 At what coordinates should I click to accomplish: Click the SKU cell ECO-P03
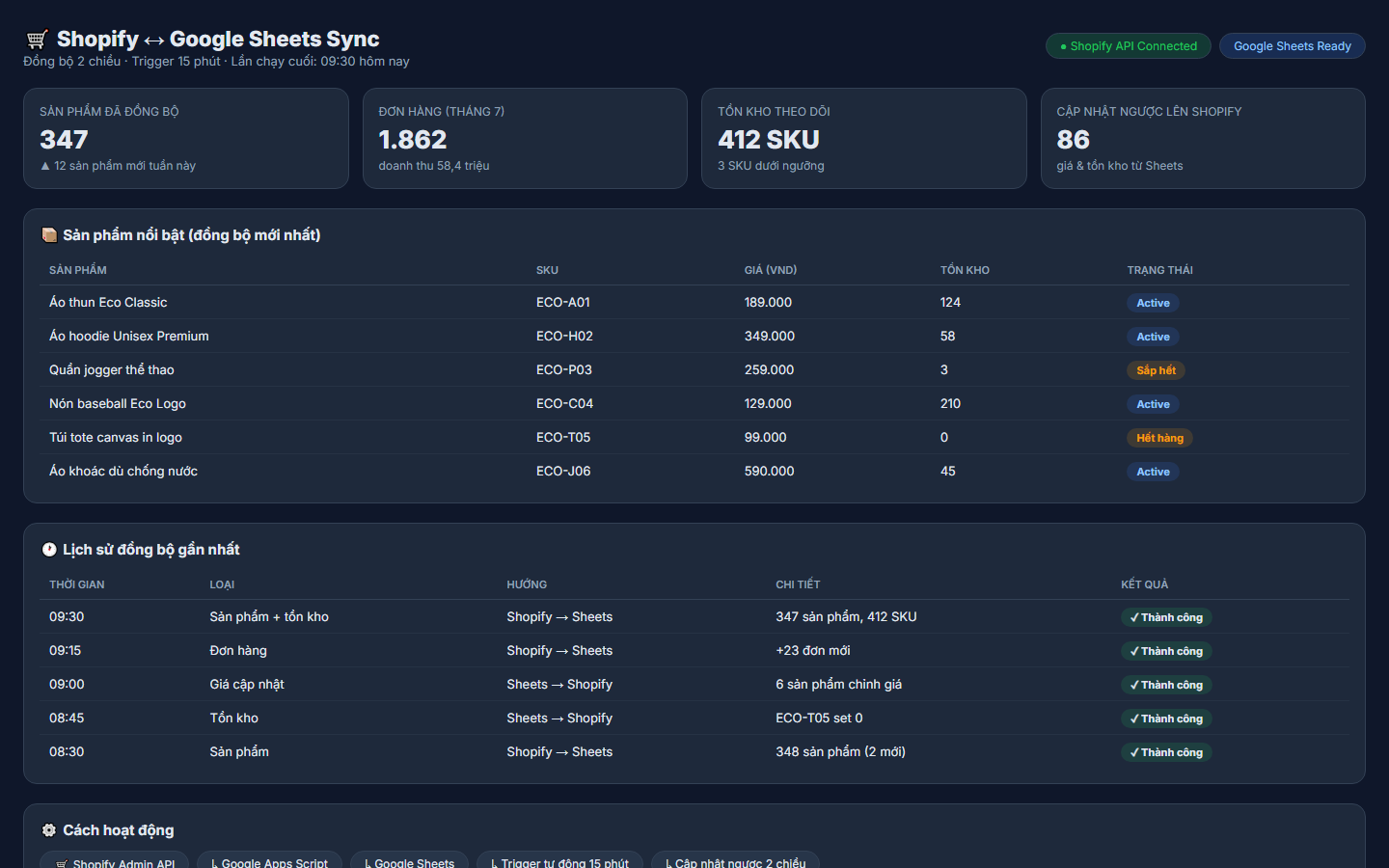pyautogui.click(x=564, y=370)
